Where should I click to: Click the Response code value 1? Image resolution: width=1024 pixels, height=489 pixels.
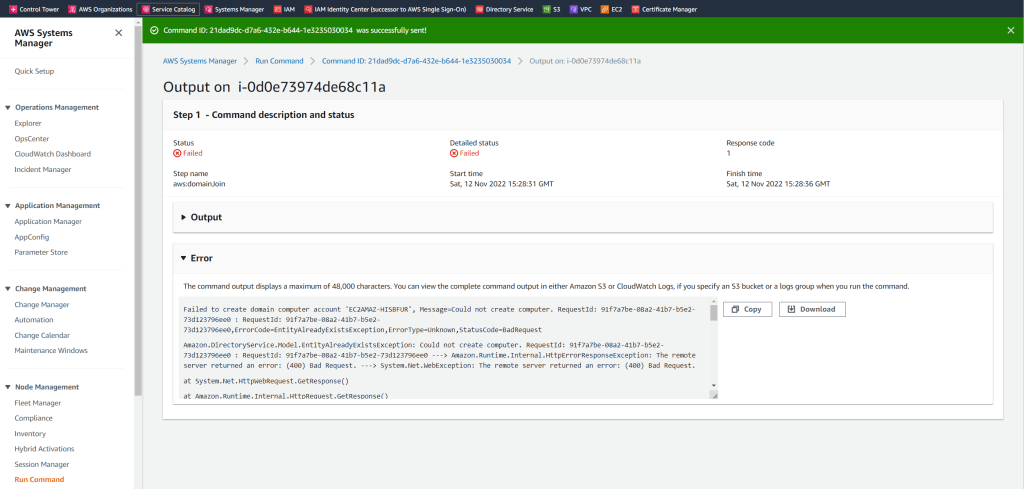tap(728, 153)
